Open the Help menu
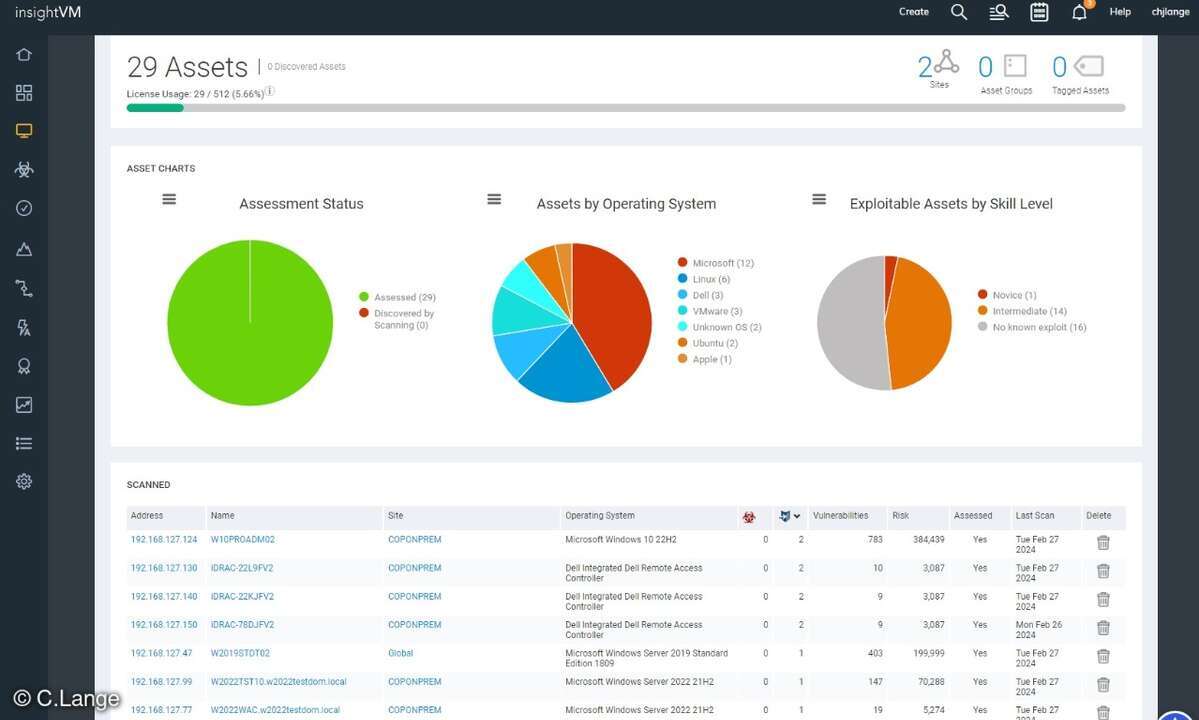 pos(1120,12)
